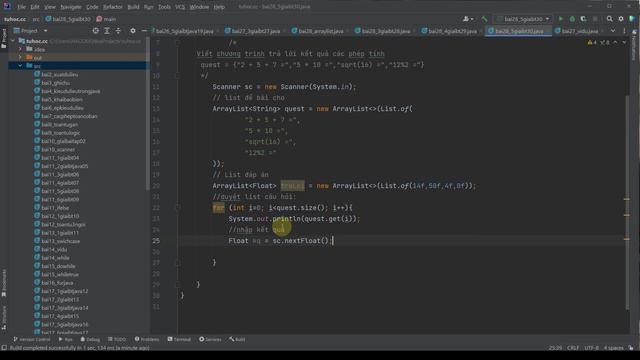Open the Refactor menu
This screenshot has width=640, height=360.
click(113, 7)
